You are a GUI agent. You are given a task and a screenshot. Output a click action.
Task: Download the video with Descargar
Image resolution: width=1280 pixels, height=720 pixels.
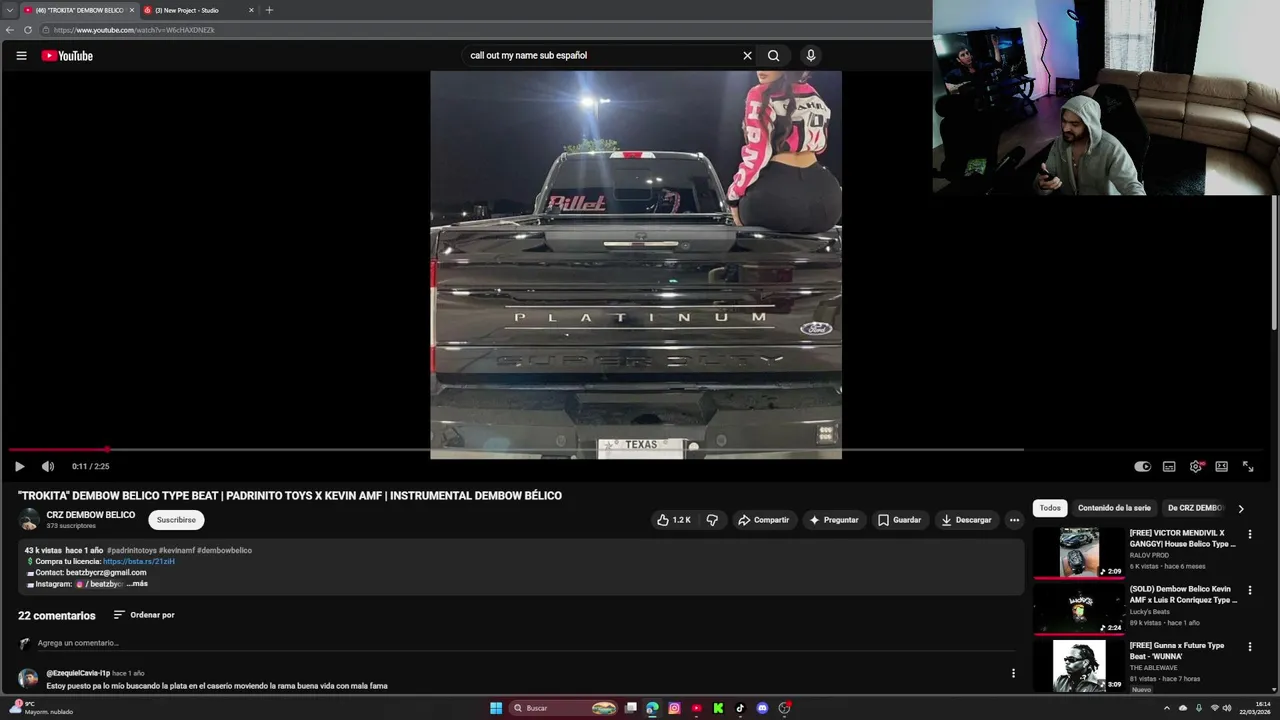click(967, 520)
